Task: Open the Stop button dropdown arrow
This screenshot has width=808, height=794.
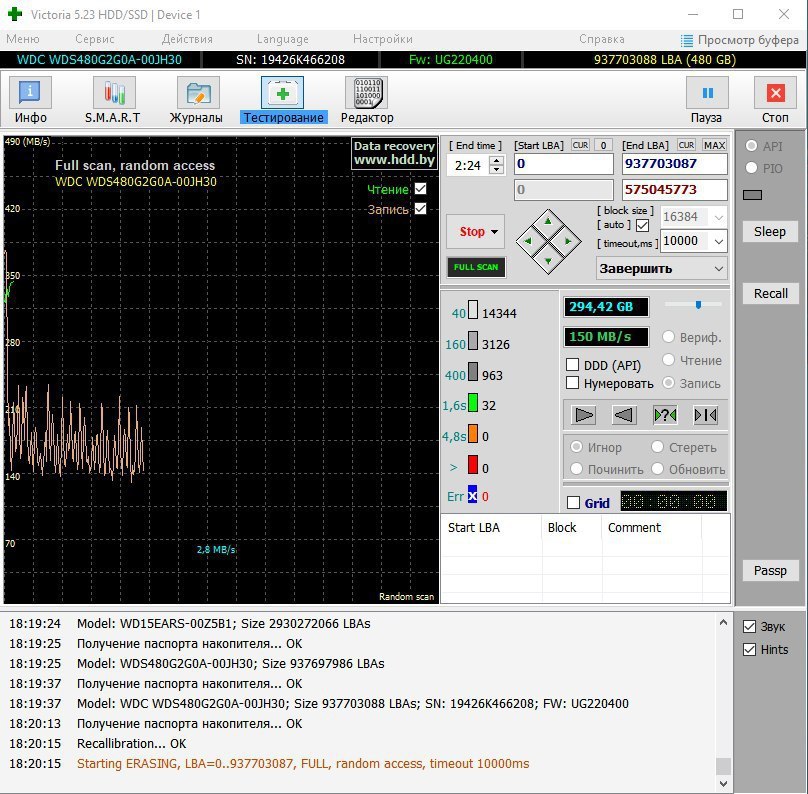Action: (x=494, y=232)
